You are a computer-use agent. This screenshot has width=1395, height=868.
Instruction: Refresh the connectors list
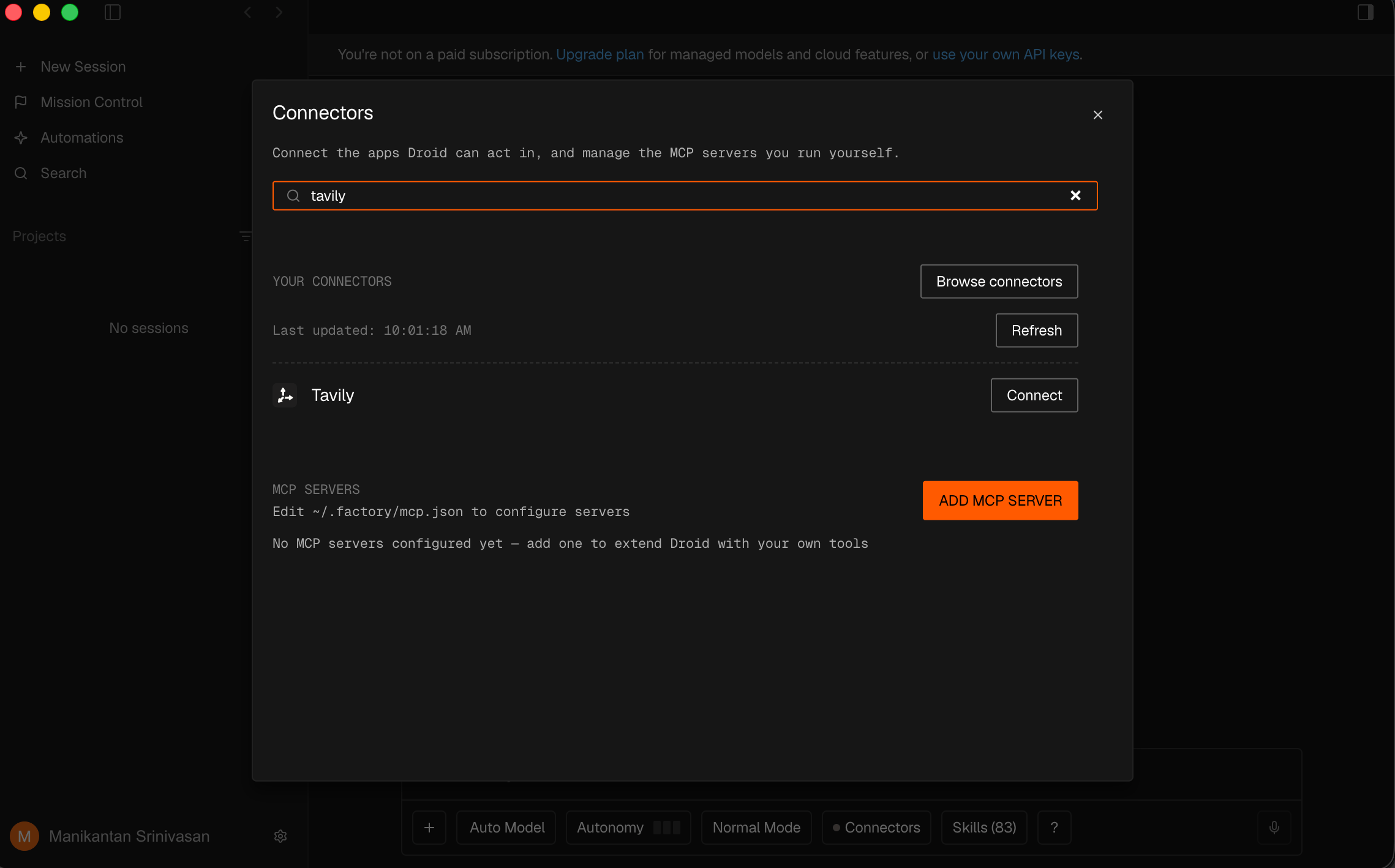point(1036,330)
